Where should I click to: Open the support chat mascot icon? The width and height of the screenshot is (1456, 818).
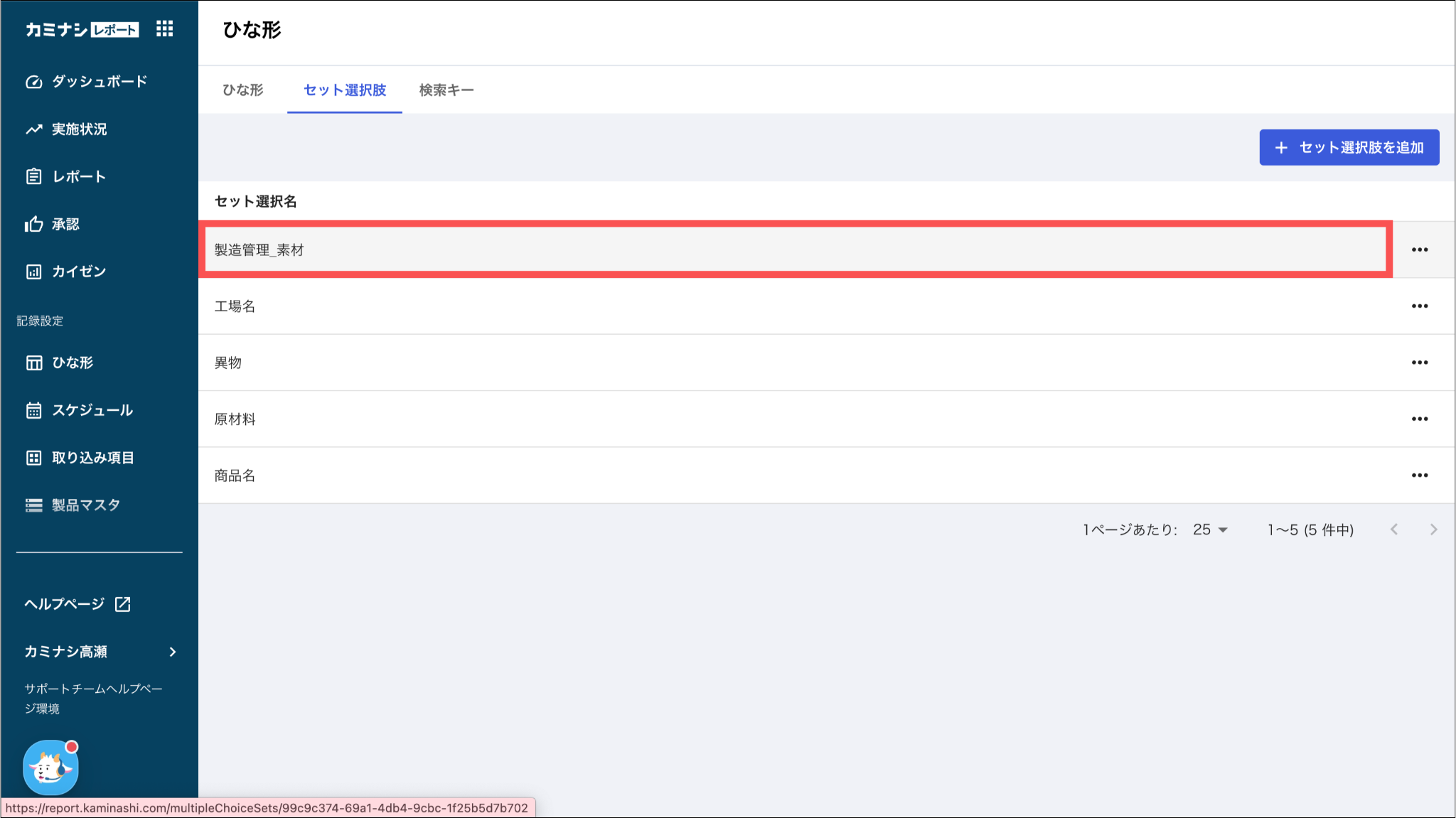51,768
